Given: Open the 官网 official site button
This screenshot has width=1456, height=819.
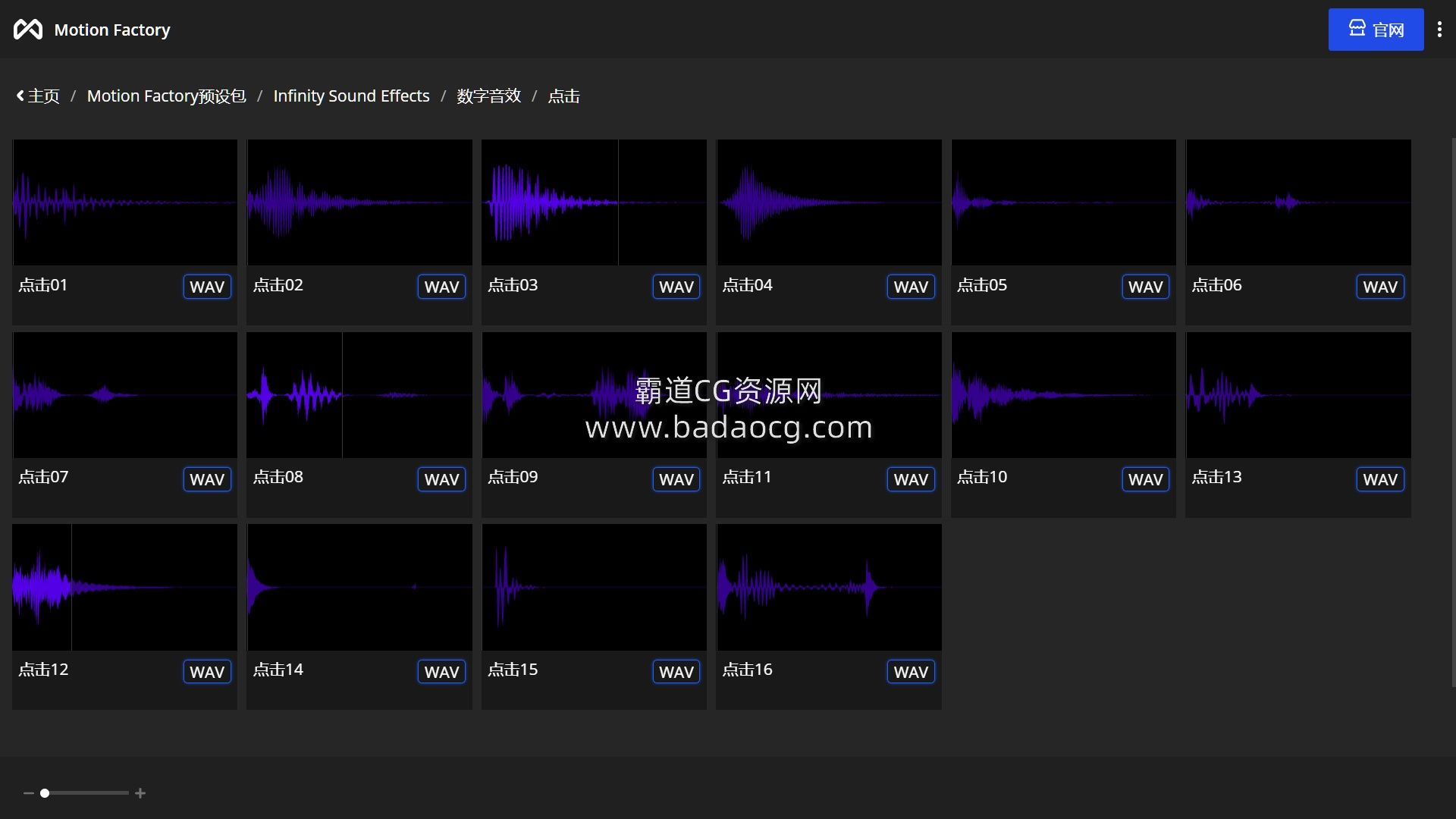Looking at the screenshot, I should [x=1376, y=30].
